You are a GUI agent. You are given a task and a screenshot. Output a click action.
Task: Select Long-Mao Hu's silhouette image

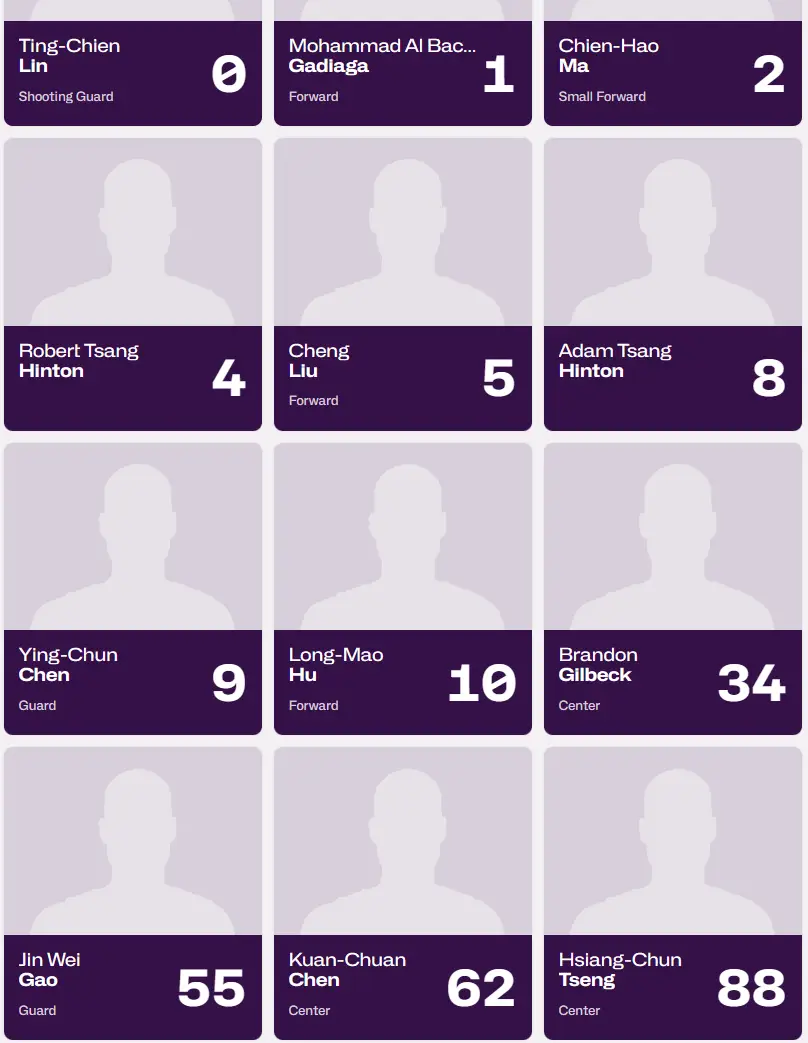point(403,537)
